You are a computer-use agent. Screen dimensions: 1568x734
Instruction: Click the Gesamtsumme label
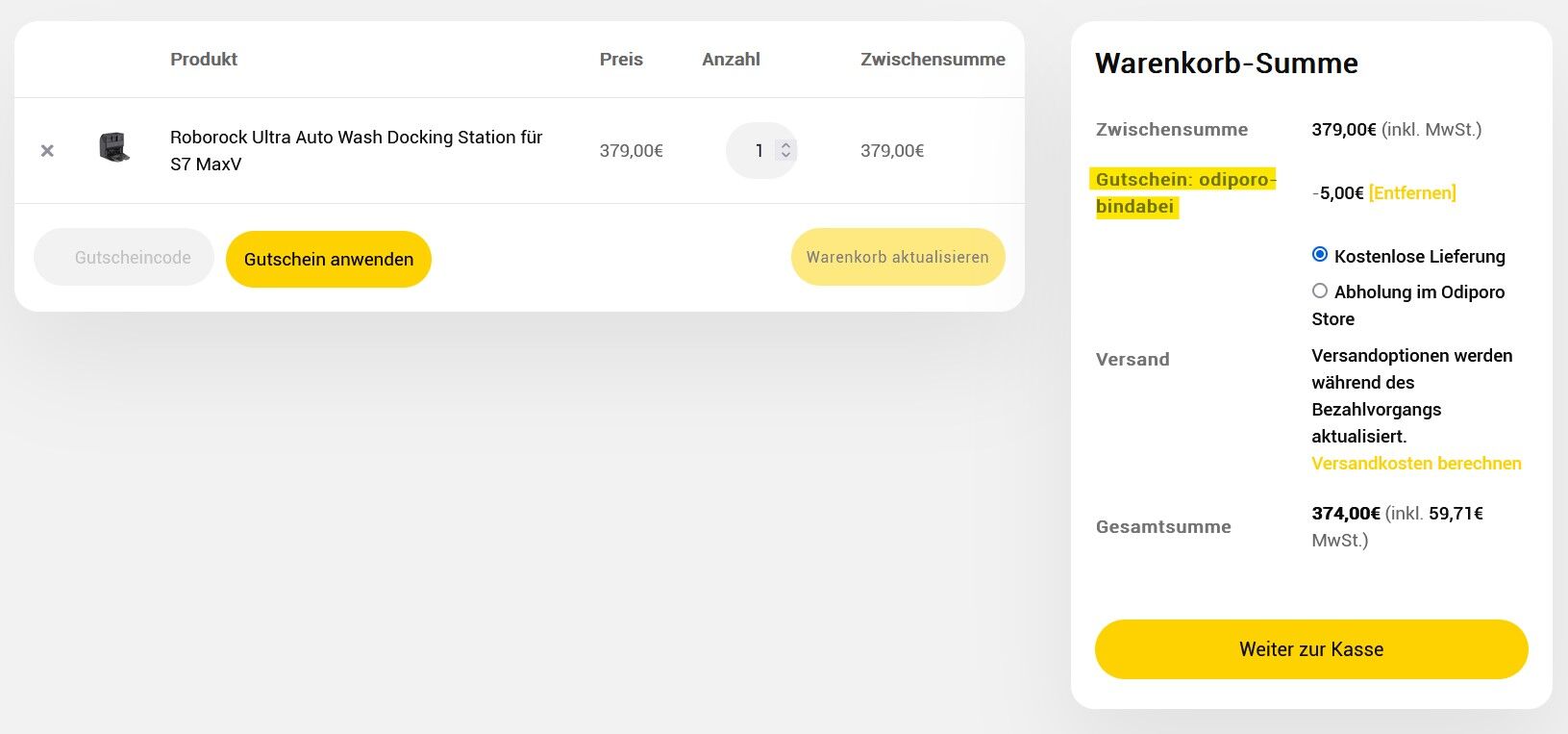click(x=1163, y=526)
